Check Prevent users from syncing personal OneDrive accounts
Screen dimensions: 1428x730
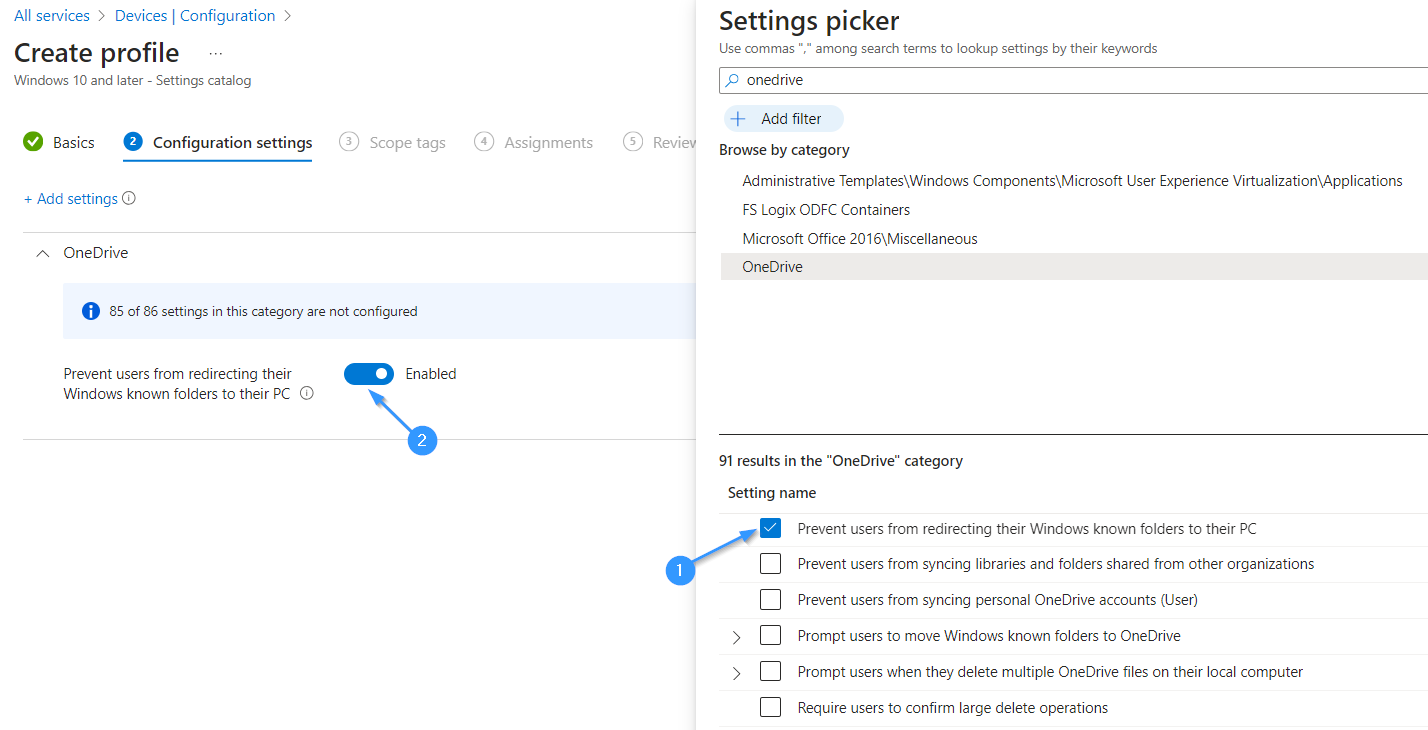pos(770,600)
